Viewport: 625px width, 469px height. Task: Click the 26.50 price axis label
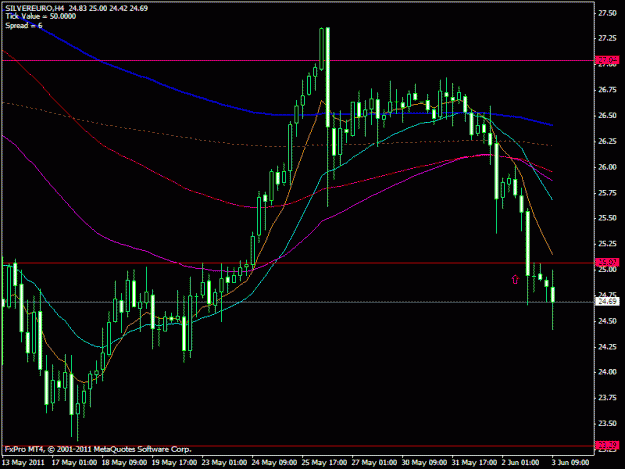coord(607,116)
